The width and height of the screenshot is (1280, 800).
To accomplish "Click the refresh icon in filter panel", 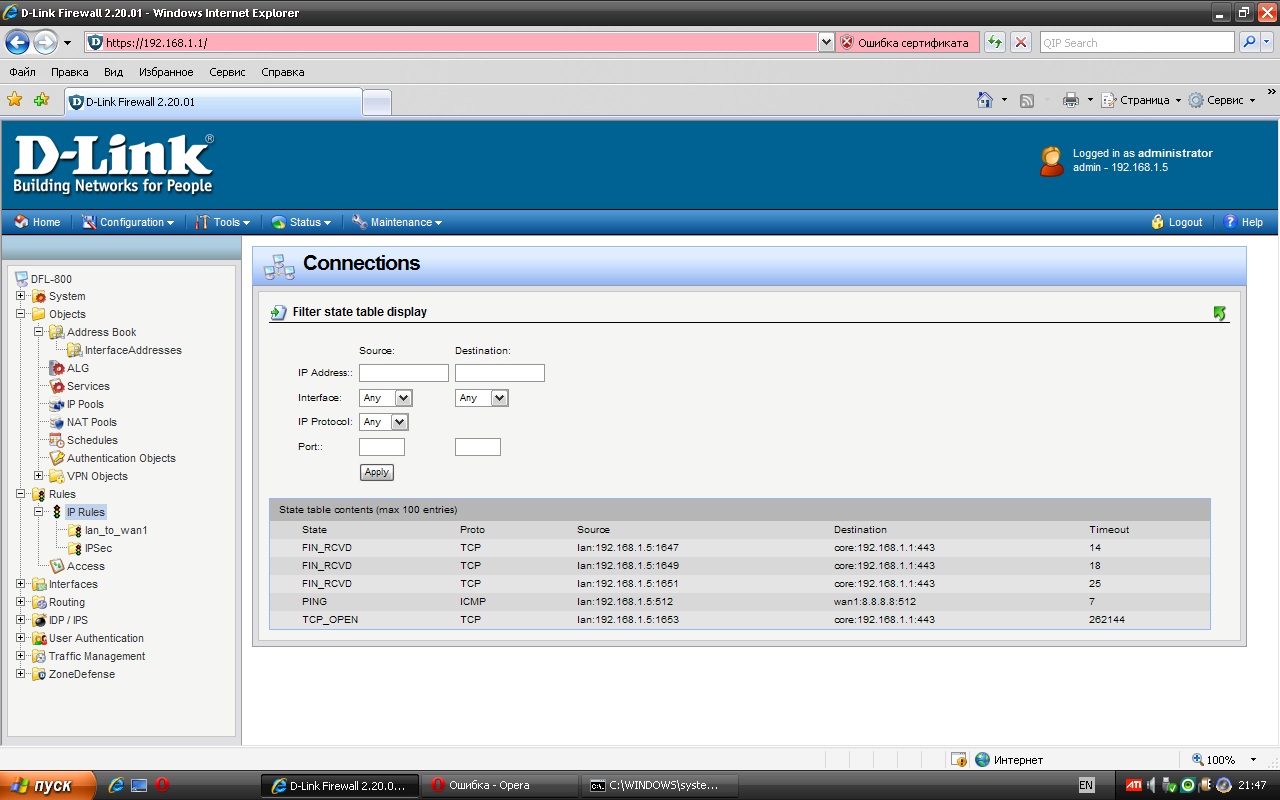I will (x=1220, y=313).
